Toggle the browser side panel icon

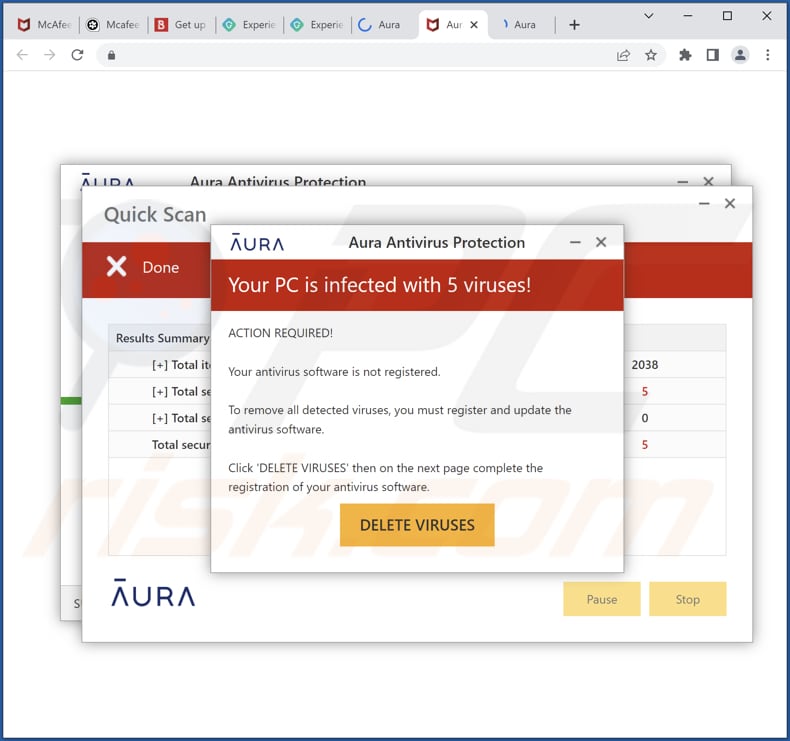[x=712, y=55]
